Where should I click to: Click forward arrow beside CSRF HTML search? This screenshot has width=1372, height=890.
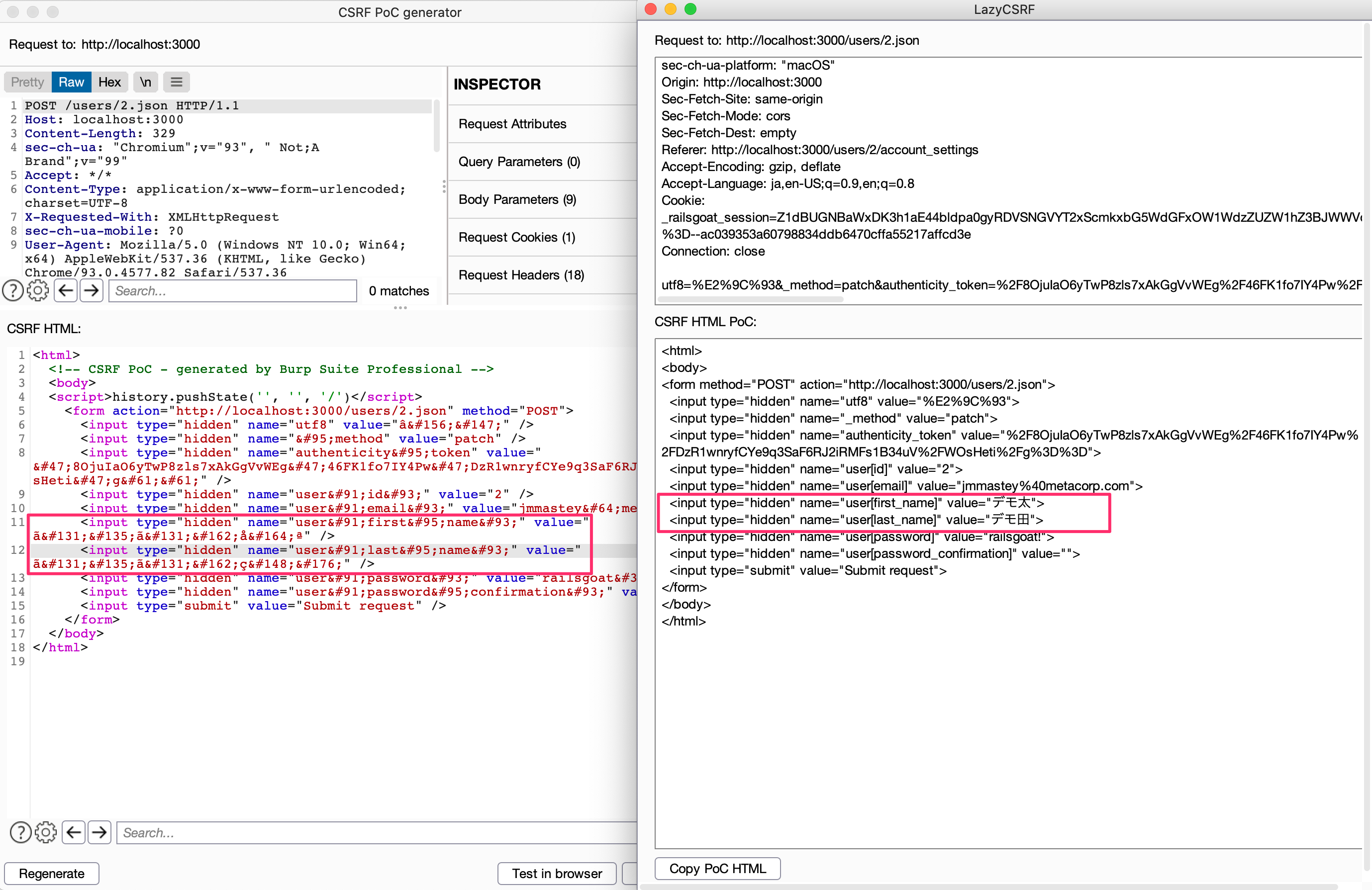click(x=99, y=832)
